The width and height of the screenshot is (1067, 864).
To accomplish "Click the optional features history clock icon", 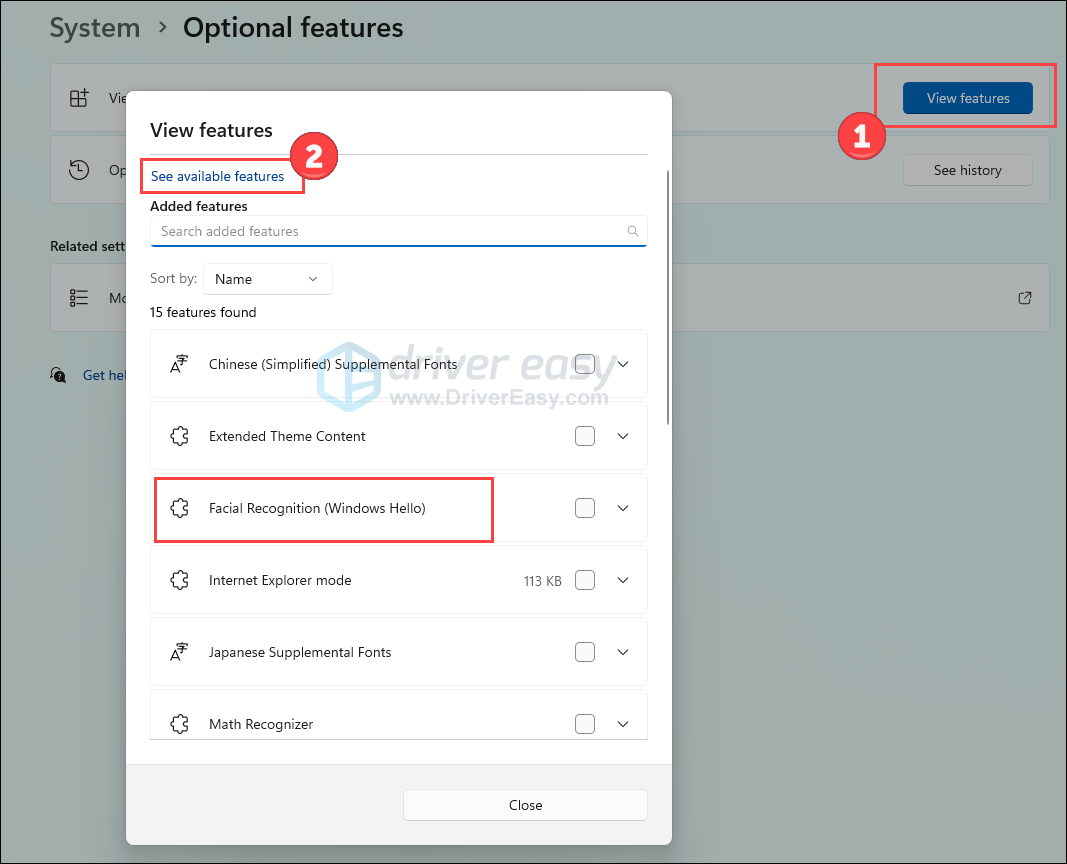I will [79, 170].
